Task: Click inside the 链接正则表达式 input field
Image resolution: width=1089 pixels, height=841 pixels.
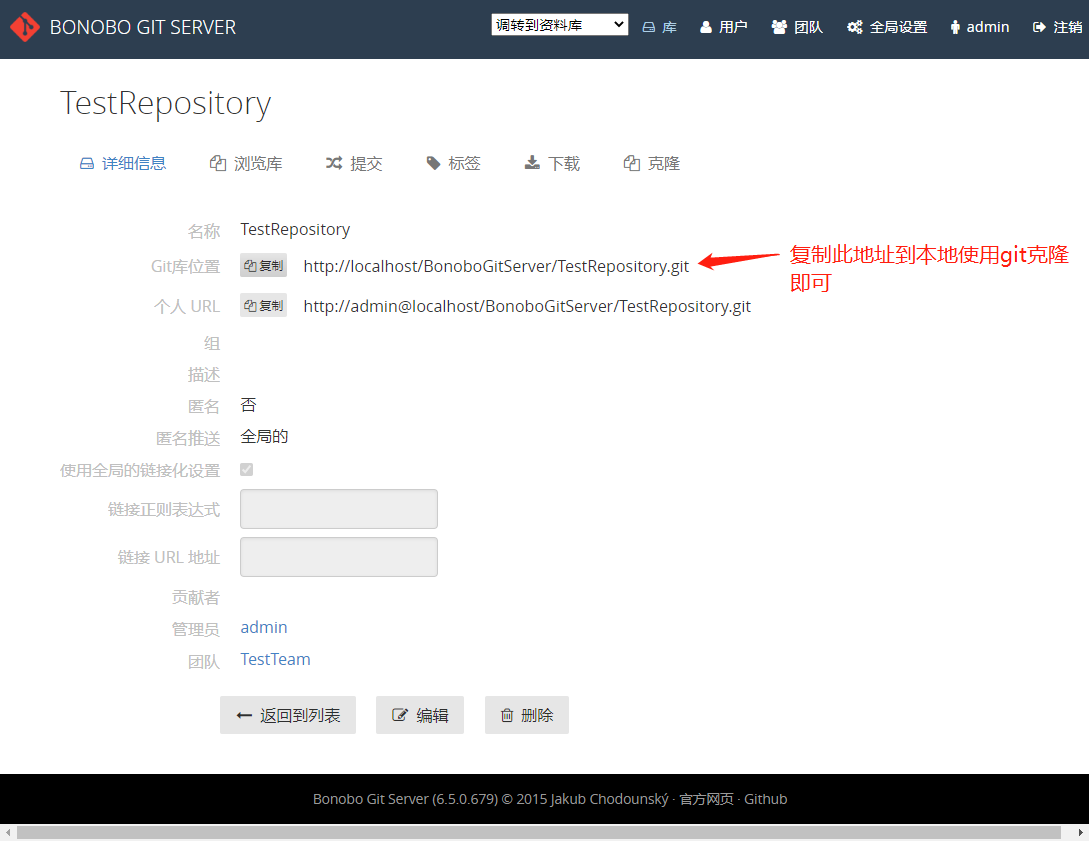Action: click(338, 509)
